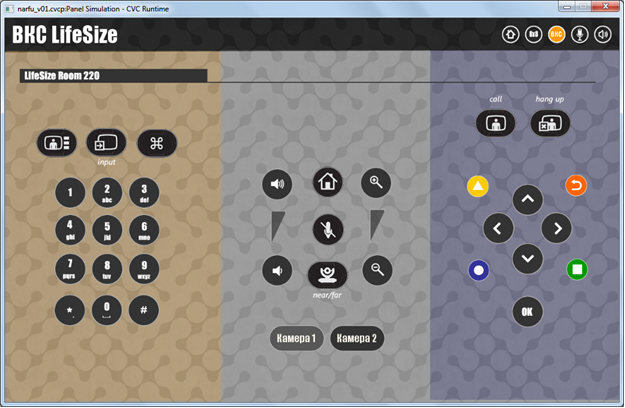Zoom out the camera

coord(377,271)
